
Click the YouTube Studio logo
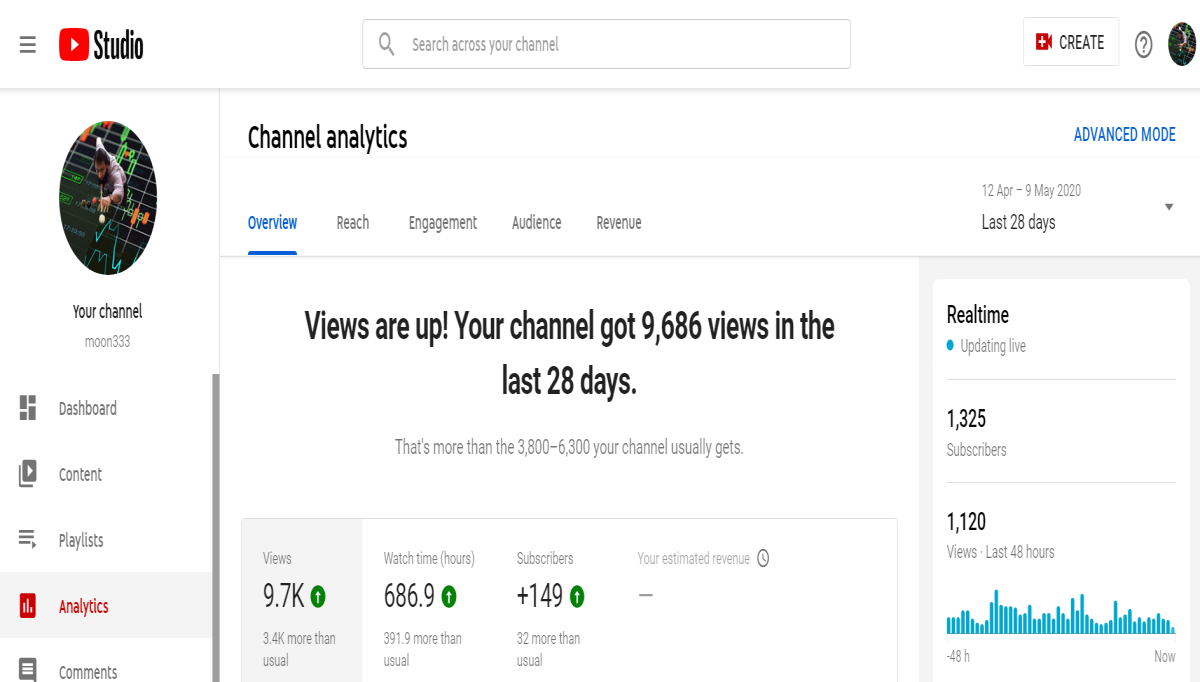coord(101,45)
